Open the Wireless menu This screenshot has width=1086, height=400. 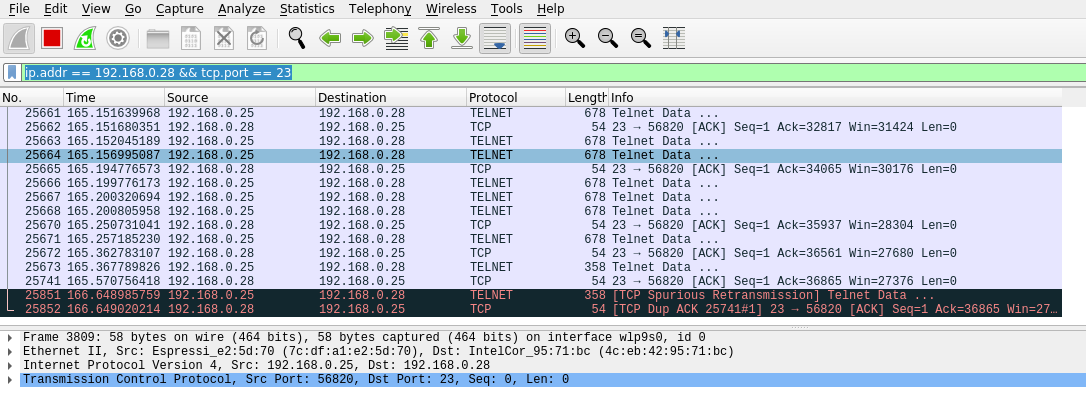[x=451, y=9]
